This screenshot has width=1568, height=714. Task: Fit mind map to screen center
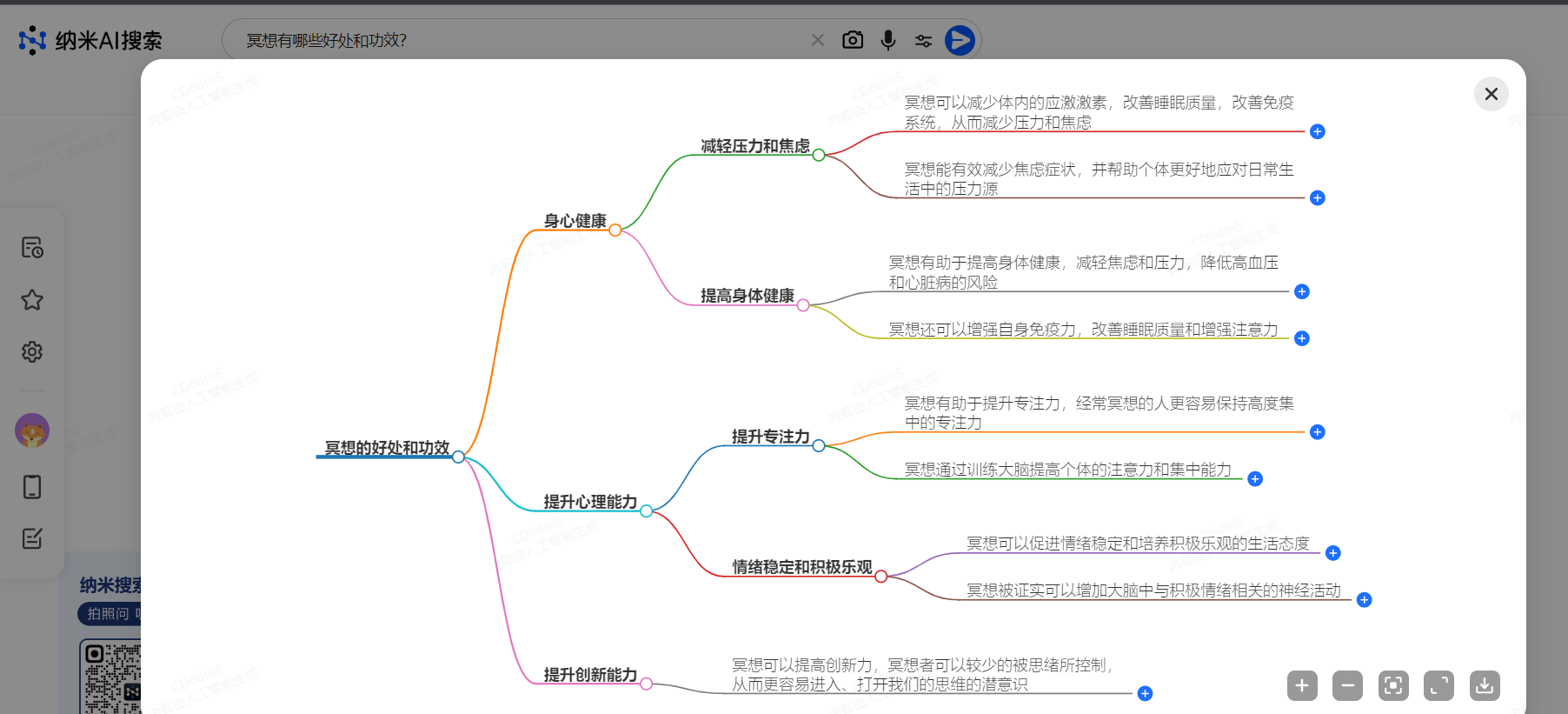point(1393,685)
